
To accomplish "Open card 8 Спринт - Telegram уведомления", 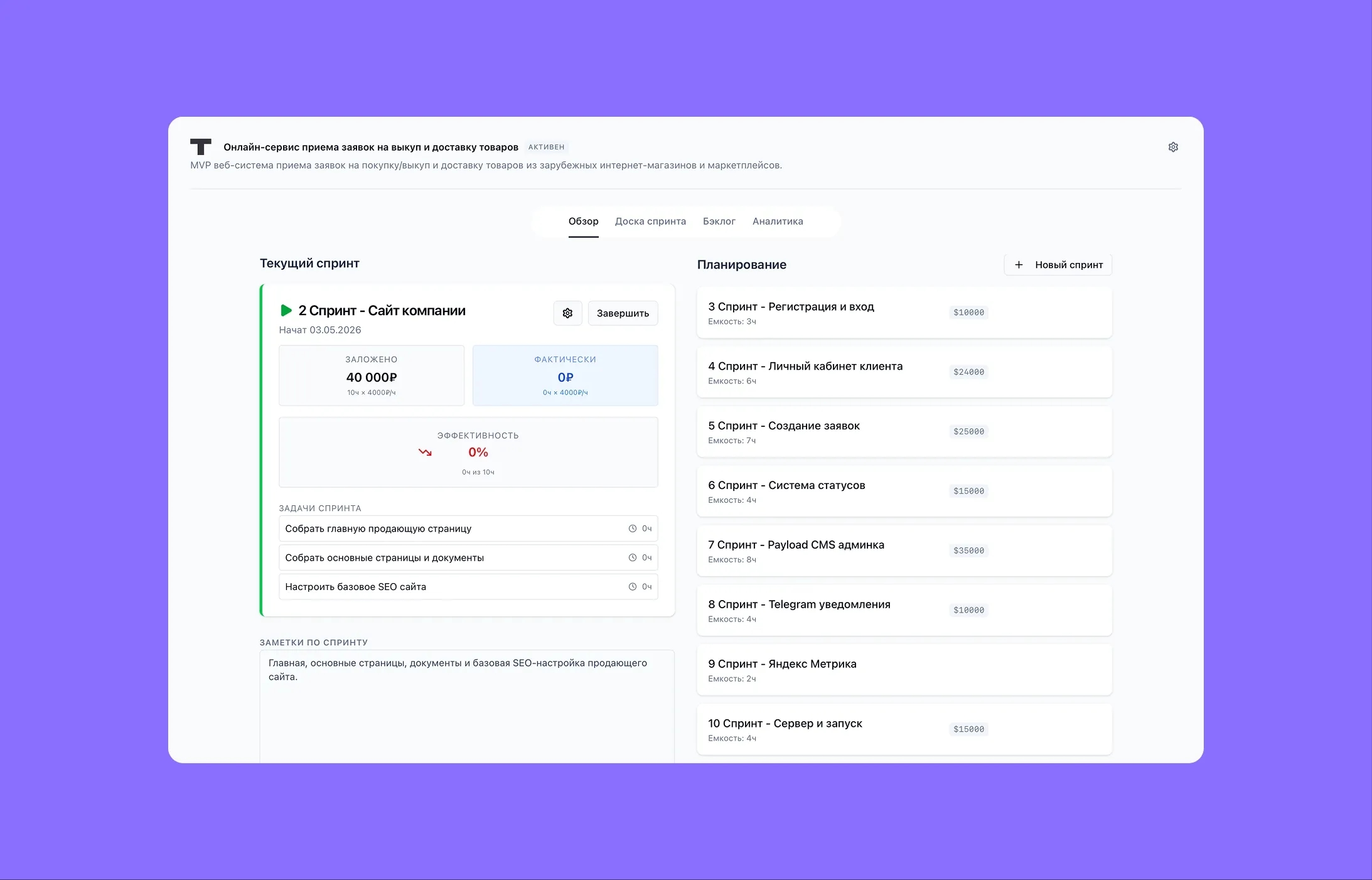I will [904, 611].
